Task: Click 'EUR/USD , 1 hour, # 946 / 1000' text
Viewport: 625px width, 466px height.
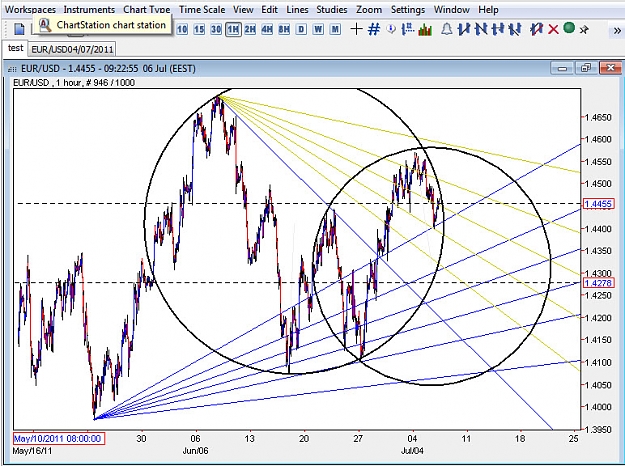Action: [x=74, y=83]
